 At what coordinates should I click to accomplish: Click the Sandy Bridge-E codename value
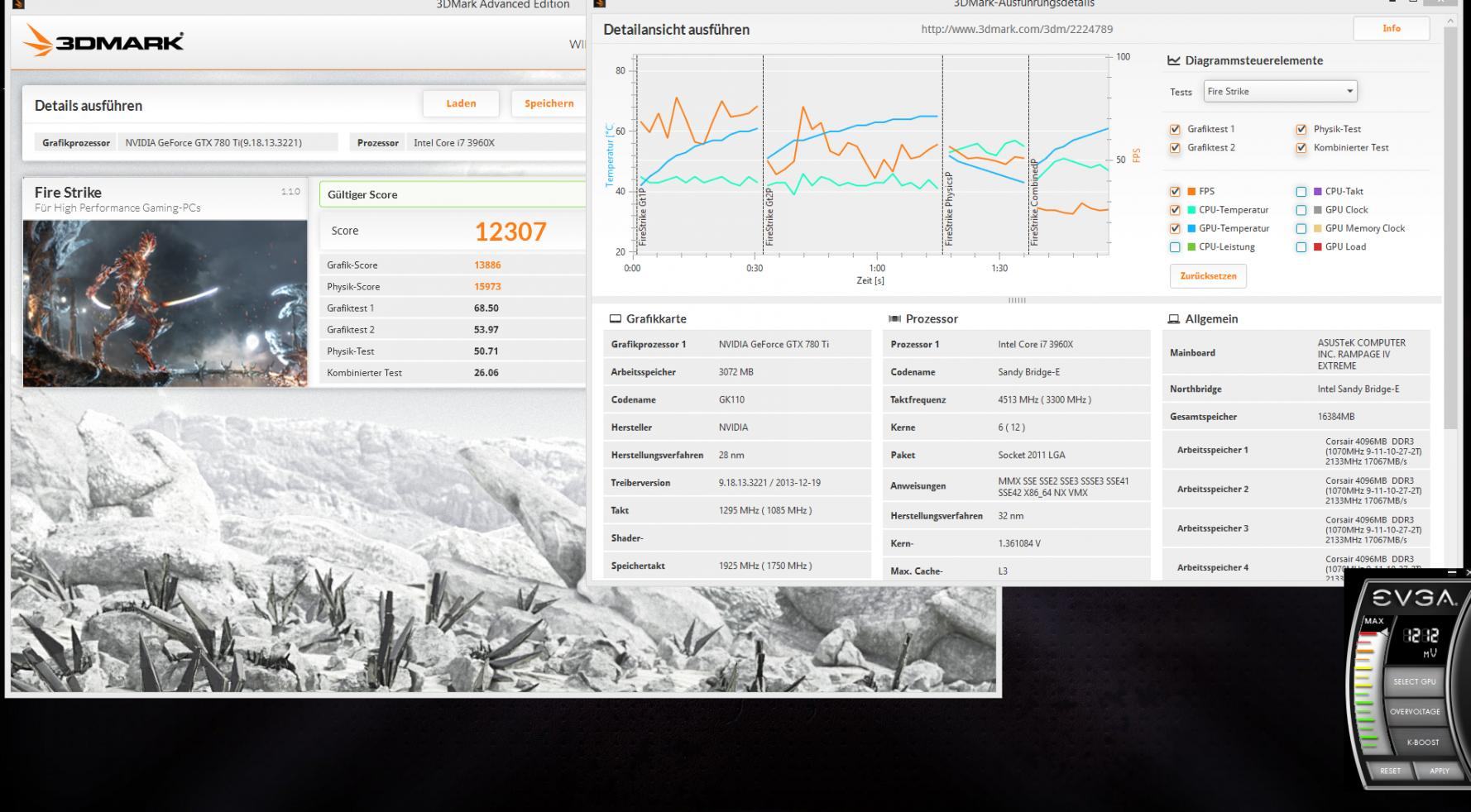pyautogui.click(x=1028, y=372)
